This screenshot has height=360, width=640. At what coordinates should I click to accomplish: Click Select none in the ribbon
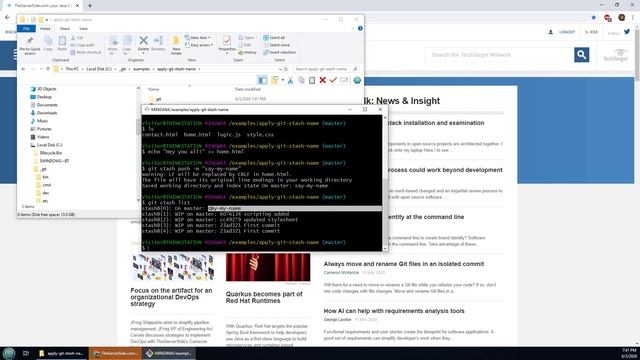coord(277,45)
